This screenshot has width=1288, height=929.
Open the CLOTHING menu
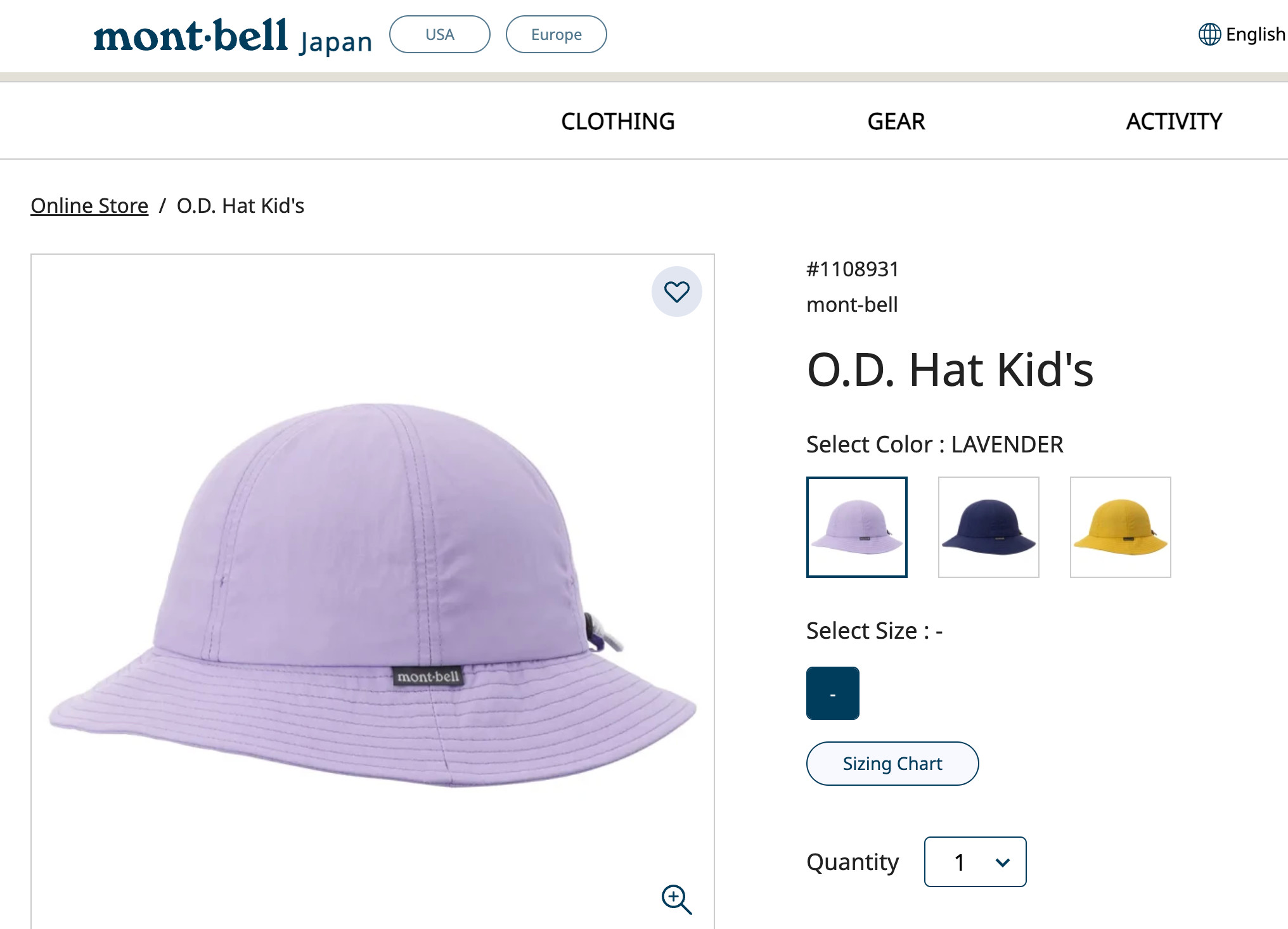(x=617, y=121)
